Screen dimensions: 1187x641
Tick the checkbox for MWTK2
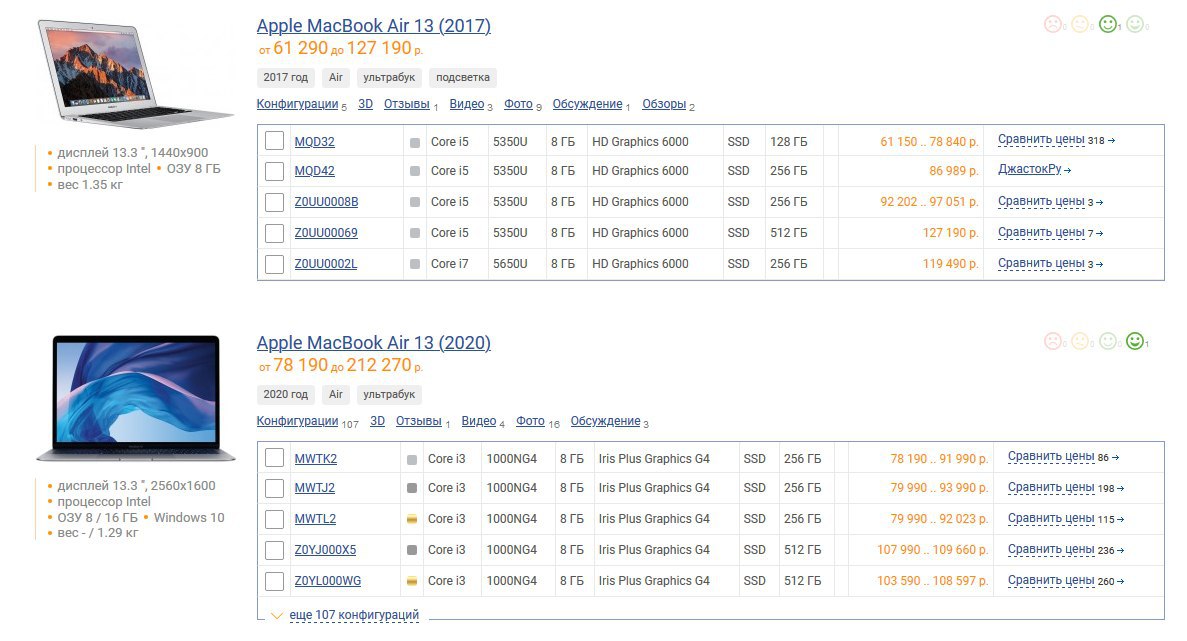(274, 458)
